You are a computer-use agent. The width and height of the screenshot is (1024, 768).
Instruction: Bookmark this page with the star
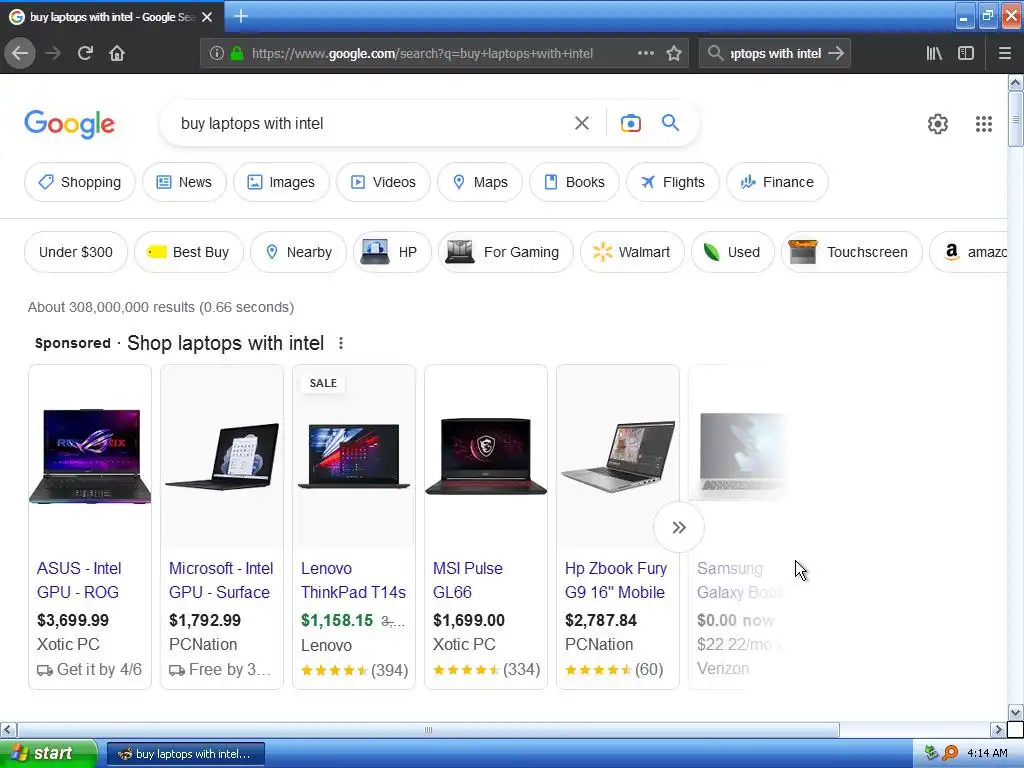pos(674,53)
